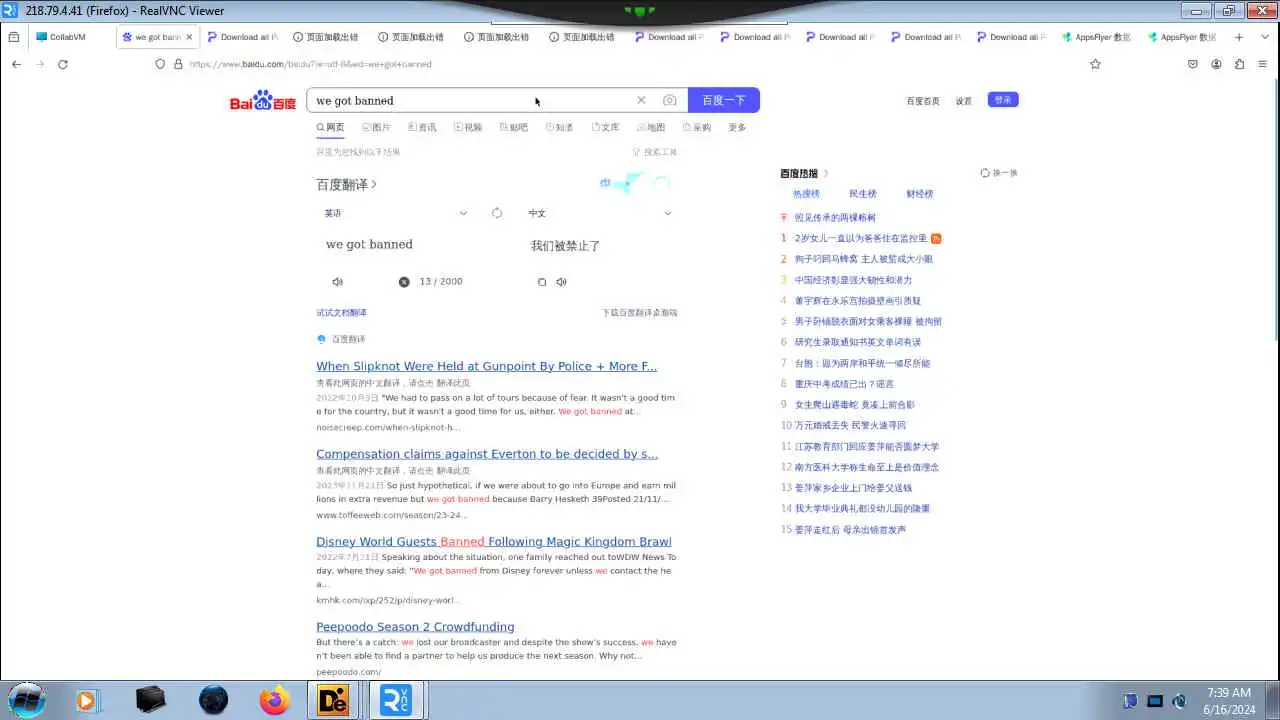Screen dimensions: 1280x720
Task: Click the 试试文档翻译 link
Action: tap(341, 313)
